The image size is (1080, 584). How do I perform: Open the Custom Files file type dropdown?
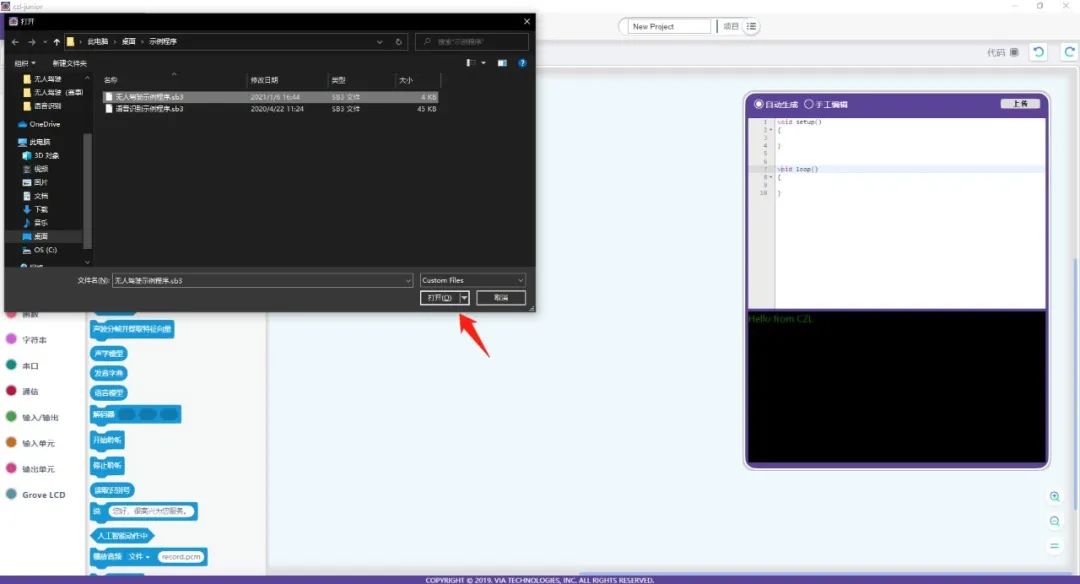(x=472, y=280)
